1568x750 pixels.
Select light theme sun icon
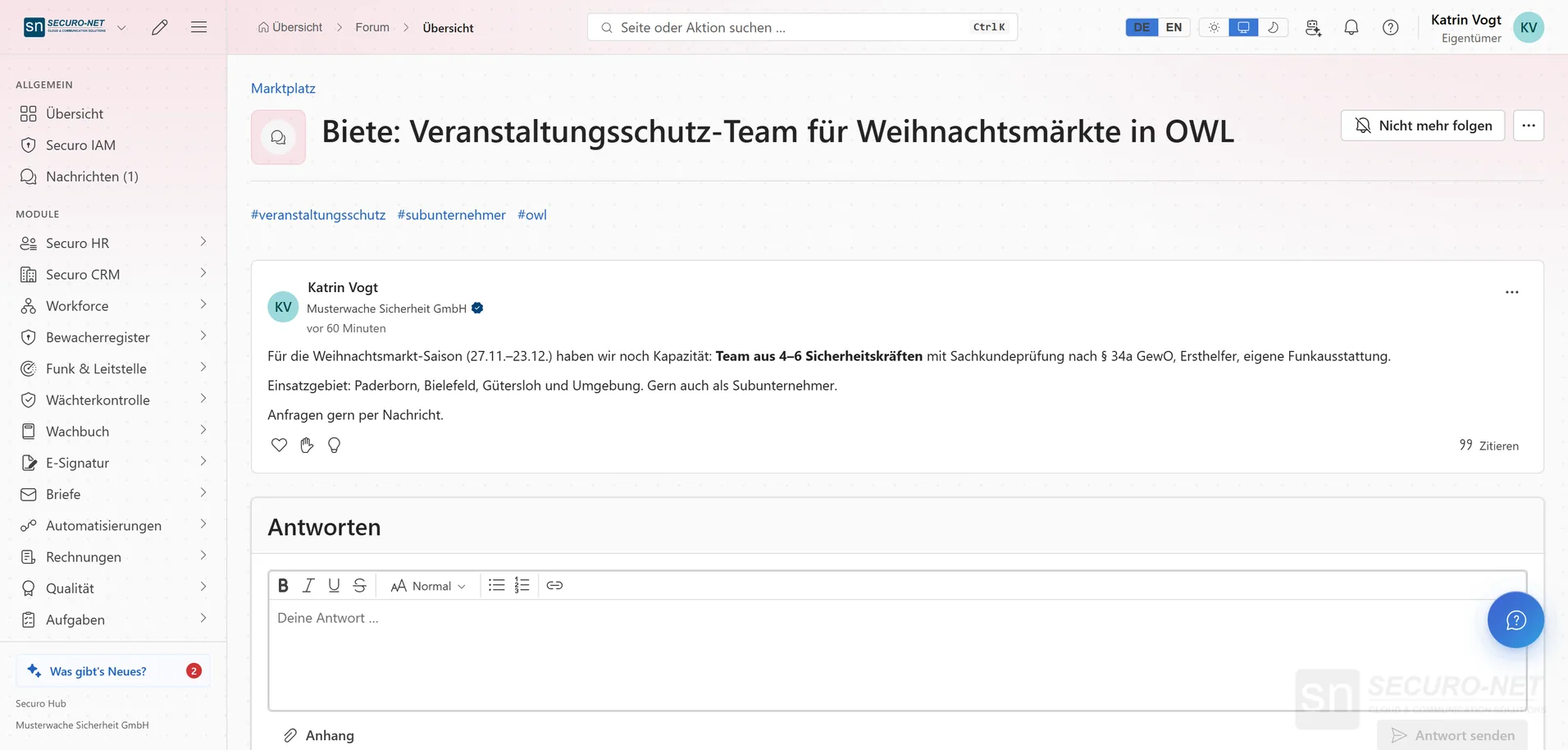(x=1214, y=27)
